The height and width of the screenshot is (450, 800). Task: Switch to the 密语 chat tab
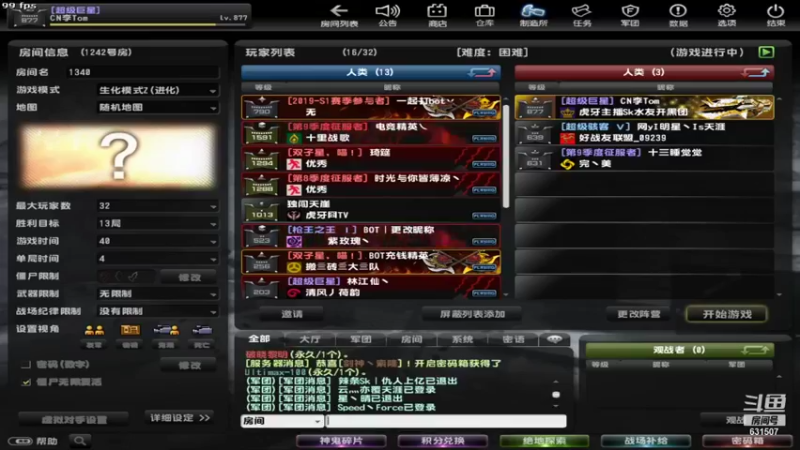pos(513,339)
